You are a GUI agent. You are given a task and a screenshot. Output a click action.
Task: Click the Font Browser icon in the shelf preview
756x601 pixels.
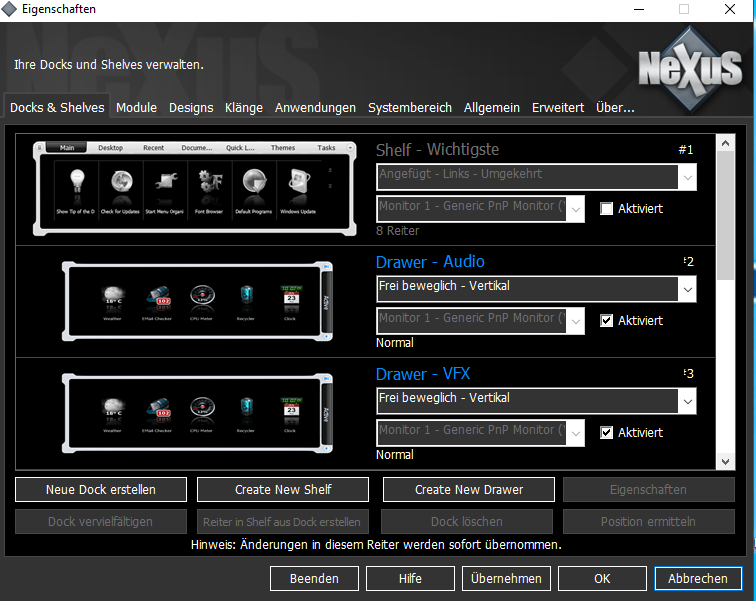pos(211,184)
